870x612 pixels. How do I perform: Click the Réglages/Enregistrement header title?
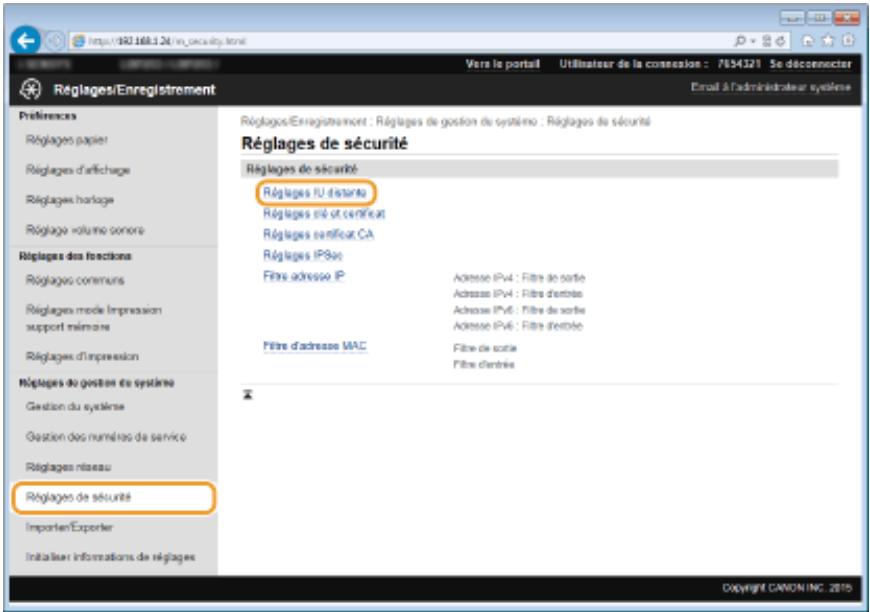point(134,89)
